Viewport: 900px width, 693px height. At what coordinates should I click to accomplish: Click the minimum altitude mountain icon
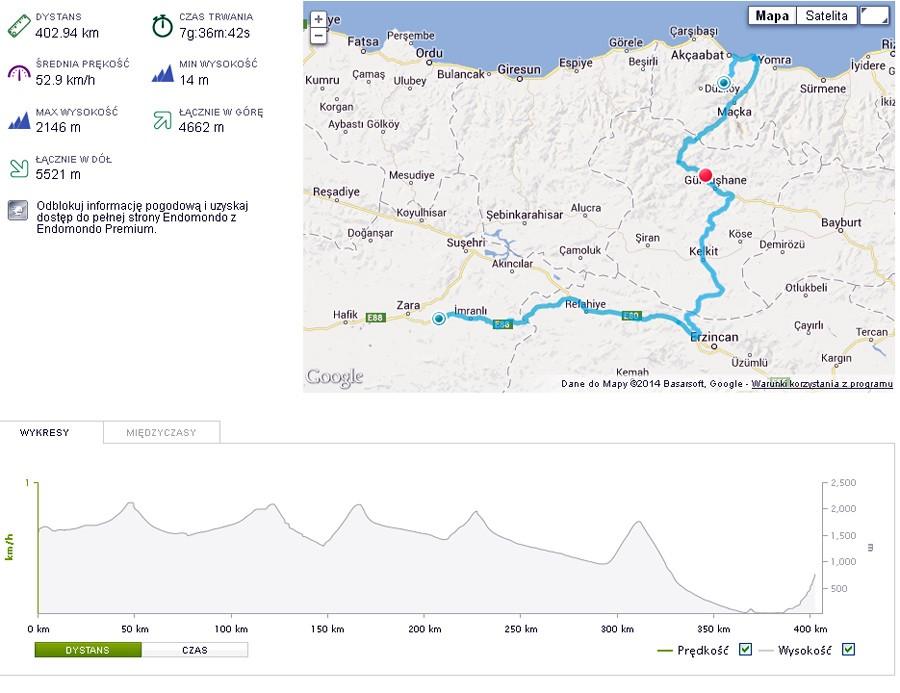pyautogui.click(x=162, y=73)
